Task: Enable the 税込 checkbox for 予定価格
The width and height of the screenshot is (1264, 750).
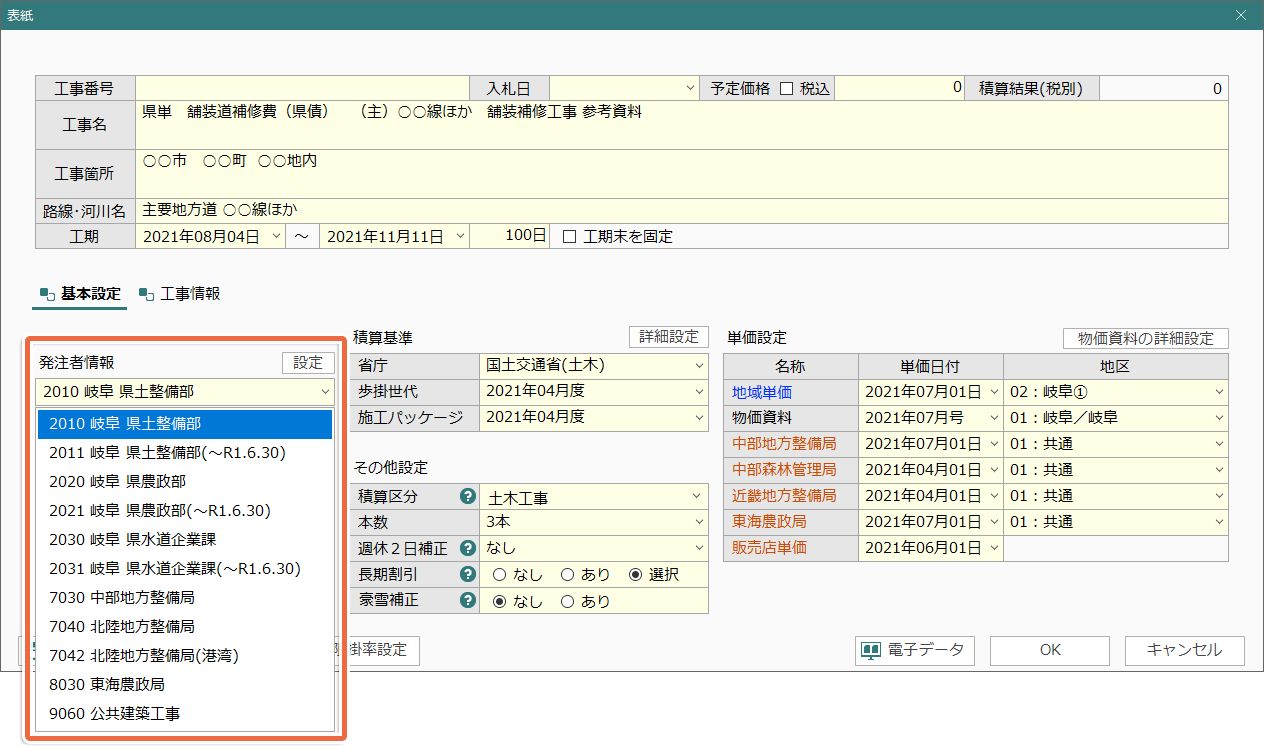Action: pos(786,89)
